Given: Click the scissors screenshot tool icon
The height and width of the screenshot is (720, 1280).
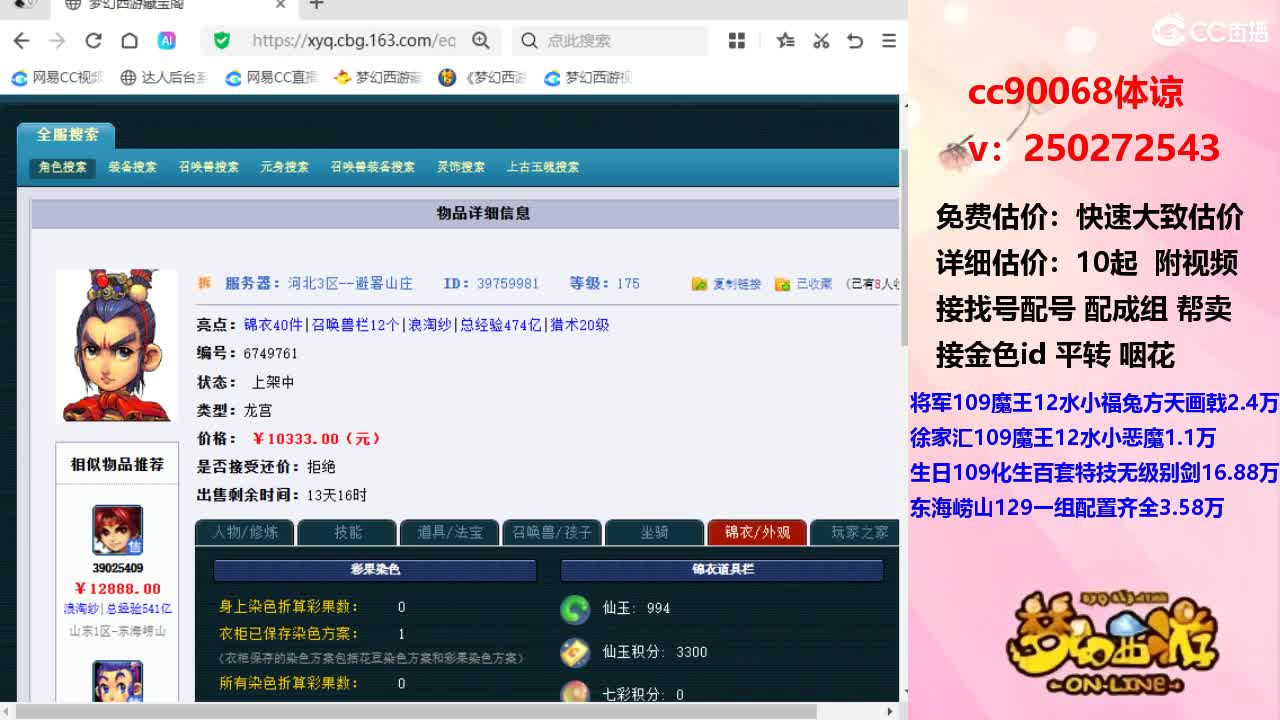Looking at the screenshot, I should tap(821, 41).
